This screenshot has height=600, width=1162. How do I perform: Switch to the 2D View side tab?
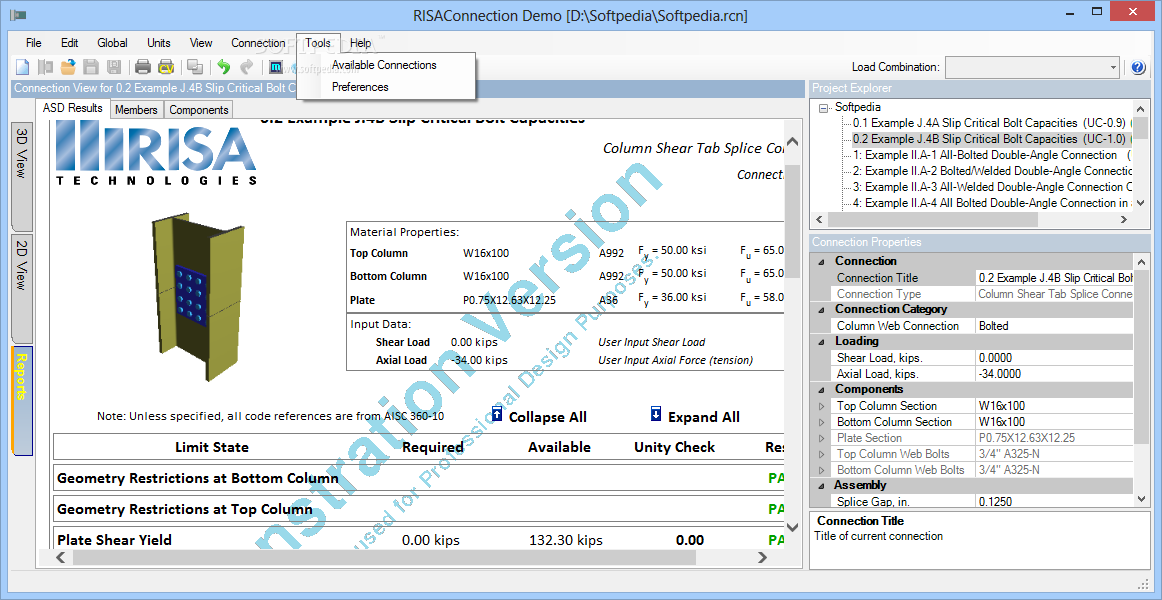pyautogui.click(x=22, y=287)
